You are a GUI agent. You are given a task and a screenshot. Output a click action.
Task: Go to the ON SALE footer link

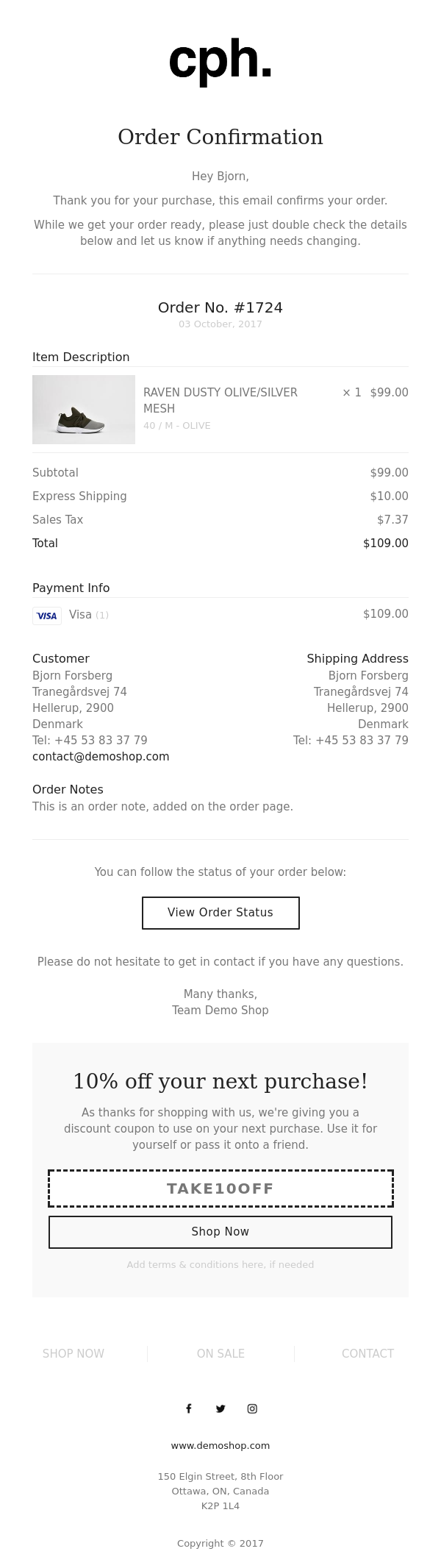pyautogui.click(x=220, y=1353)
